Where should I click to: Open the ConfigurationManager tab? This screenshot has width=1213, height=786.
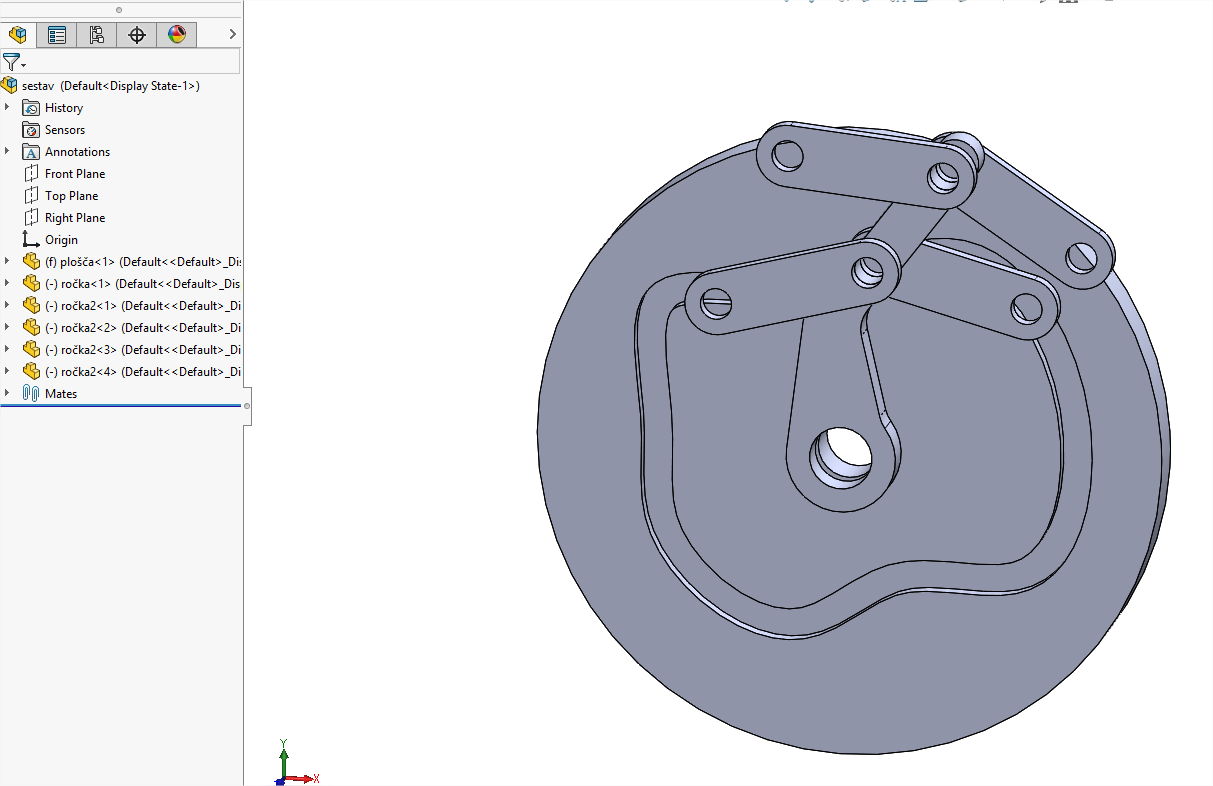(x=97, y=35)
